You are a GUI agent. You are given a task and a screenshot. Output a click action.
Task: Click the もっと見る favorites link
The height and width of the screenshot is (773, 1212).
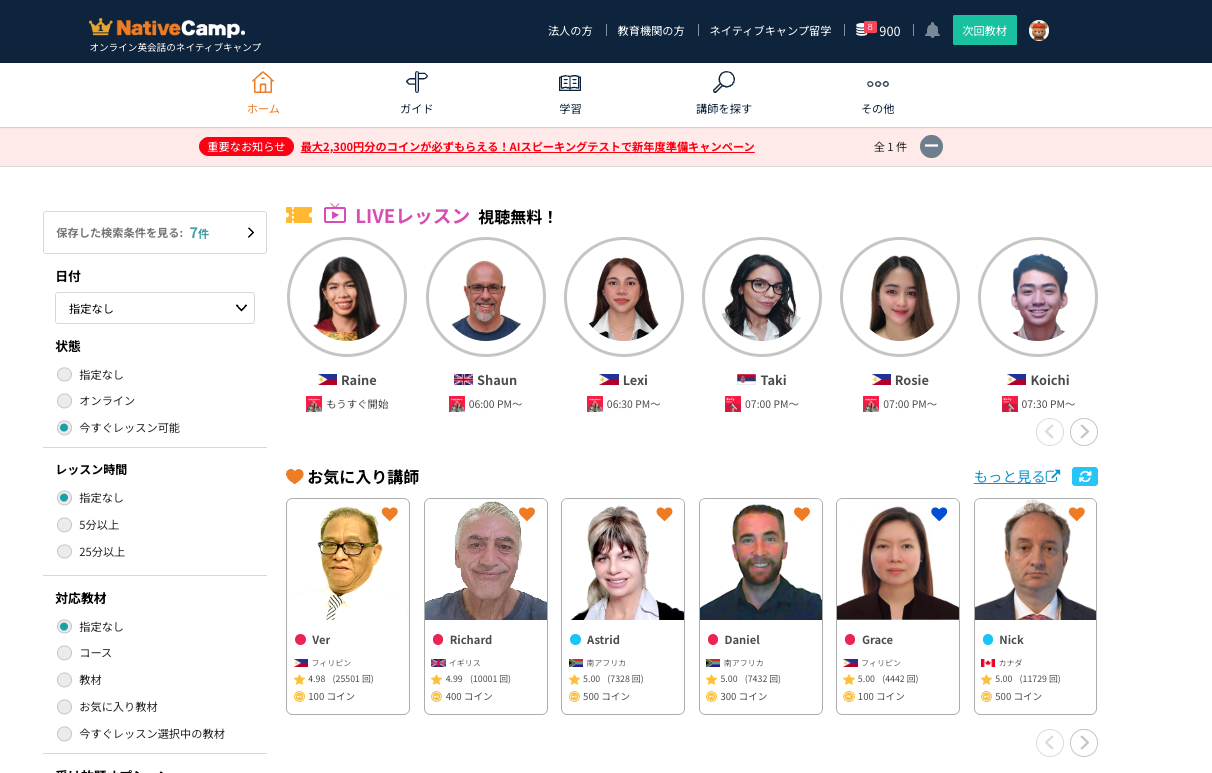point(1016,477)
